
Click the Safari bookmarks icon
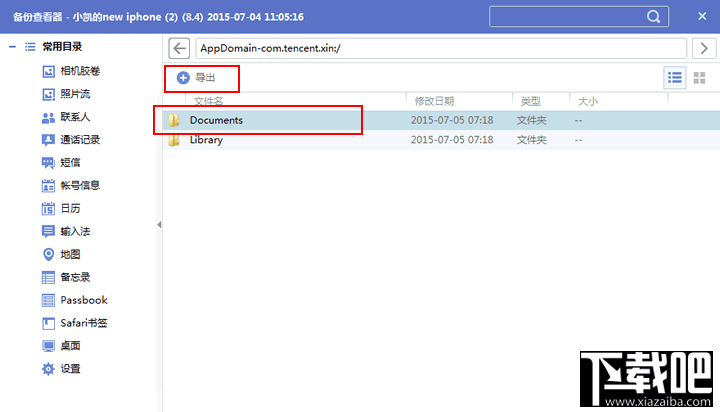(48, 323)
